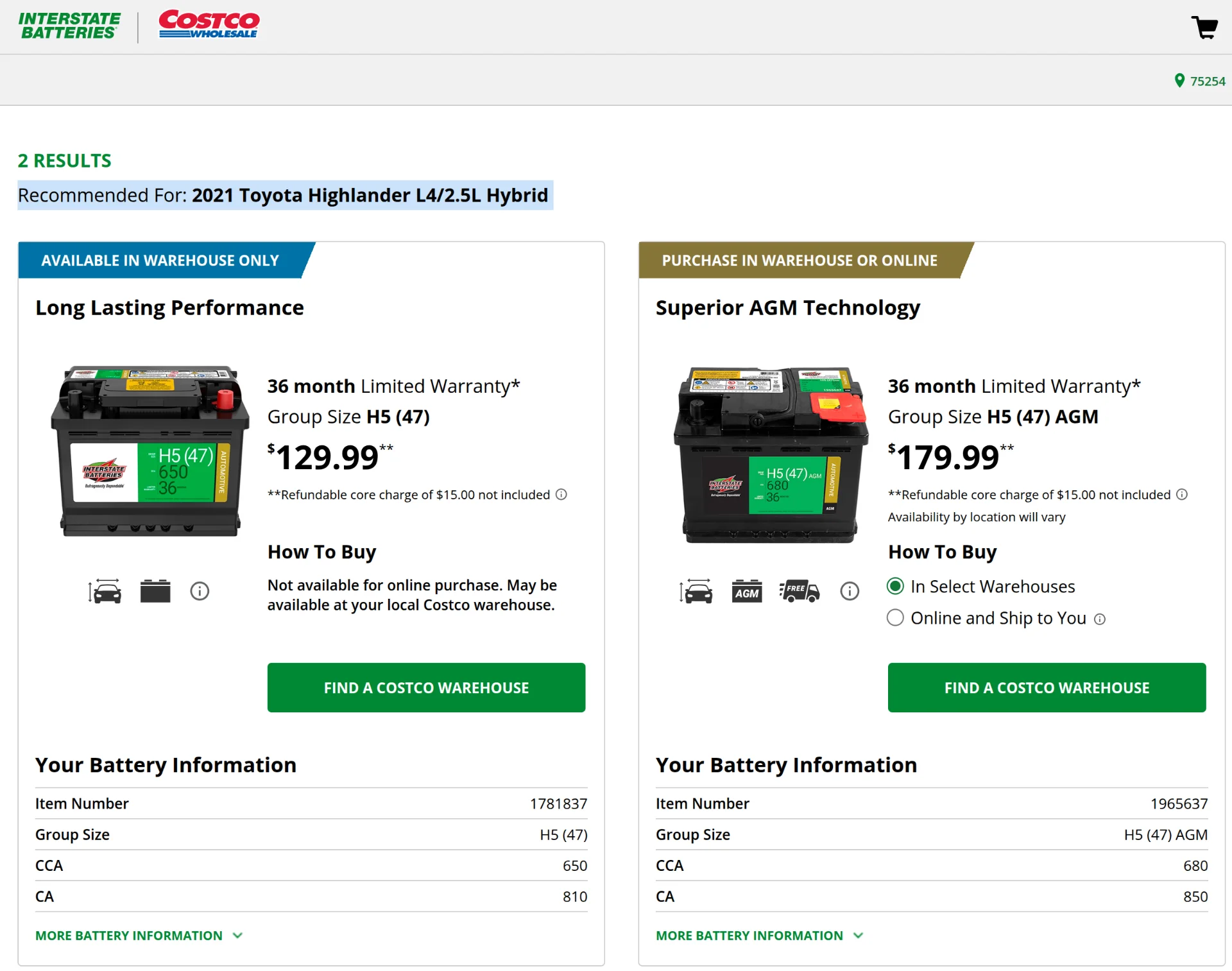The width and height of the screenshot is (1232, 971).
Task: Click the H5 (47) AGM battery product image
Action: click(x=771, y=454)
